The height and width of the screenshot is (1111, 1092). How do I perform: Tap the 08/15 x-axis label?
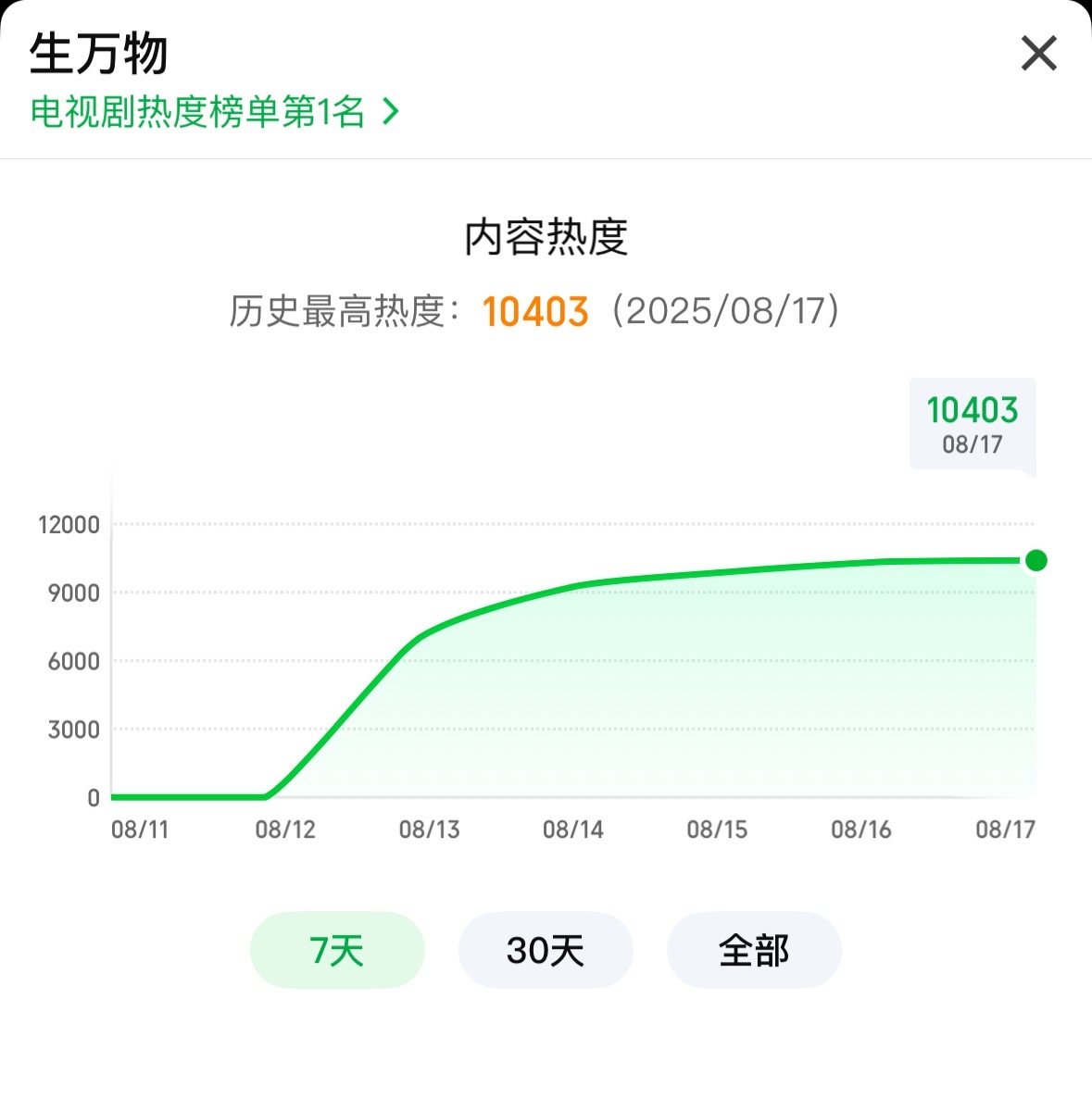(717, 830)
